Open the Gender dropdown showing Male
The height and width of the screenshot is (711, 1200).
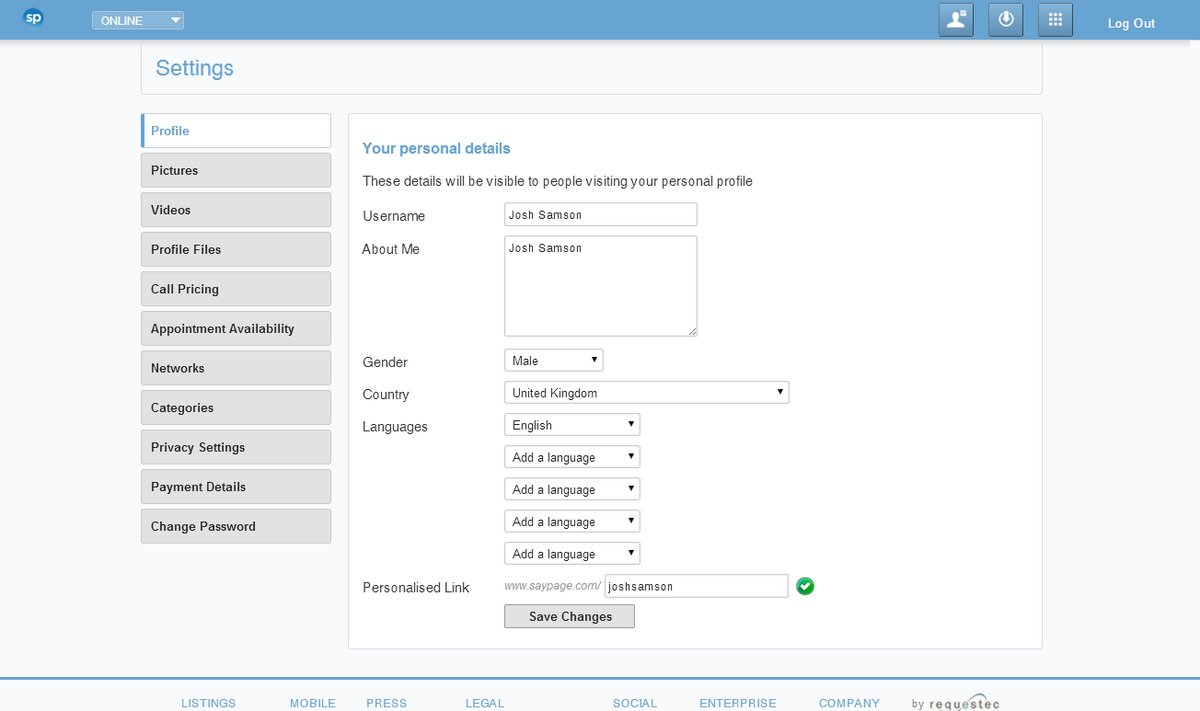click(554, 360)
